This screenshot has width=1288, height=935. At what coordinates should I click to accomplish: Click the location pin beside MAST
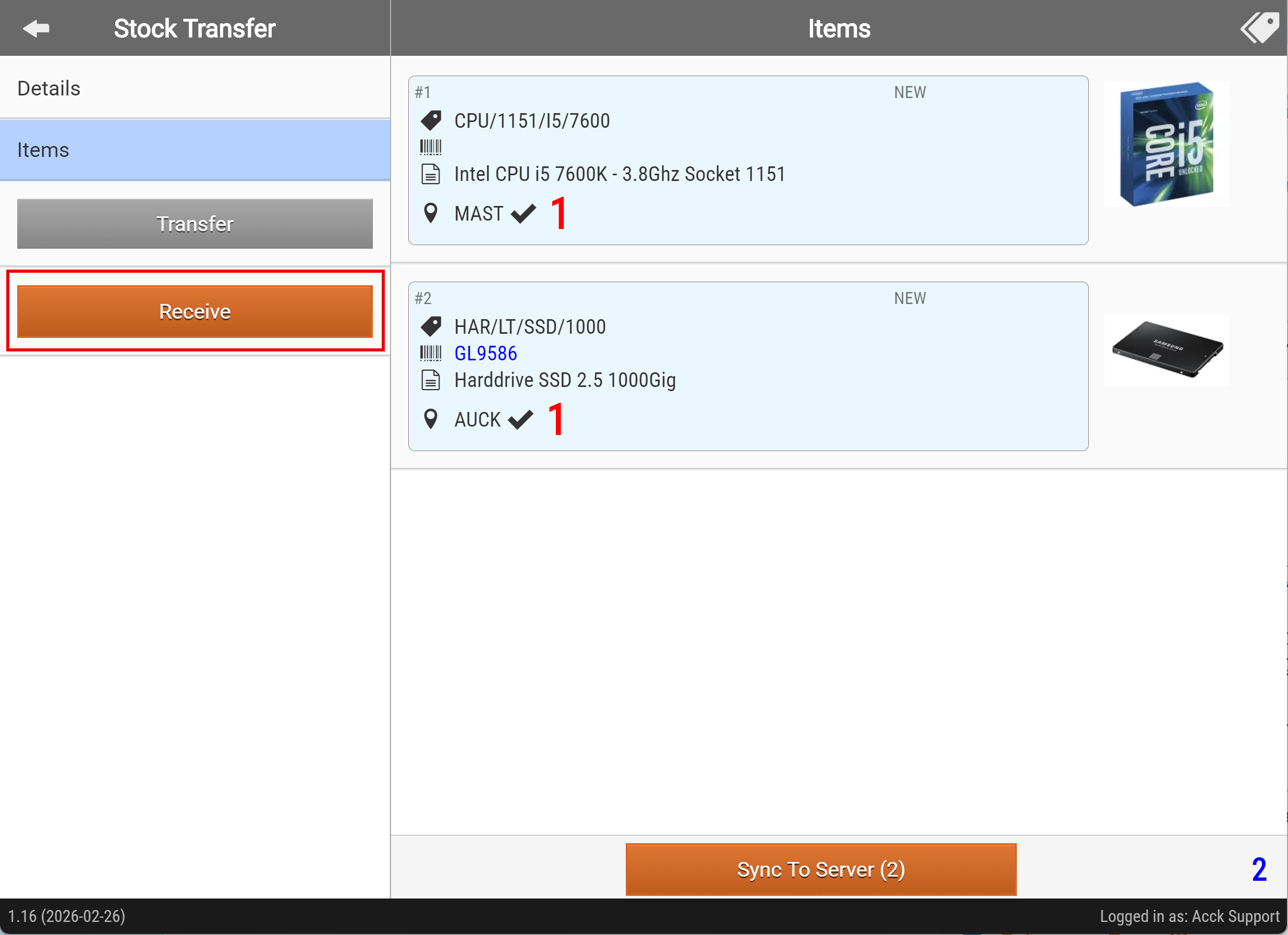coord(431,213)
